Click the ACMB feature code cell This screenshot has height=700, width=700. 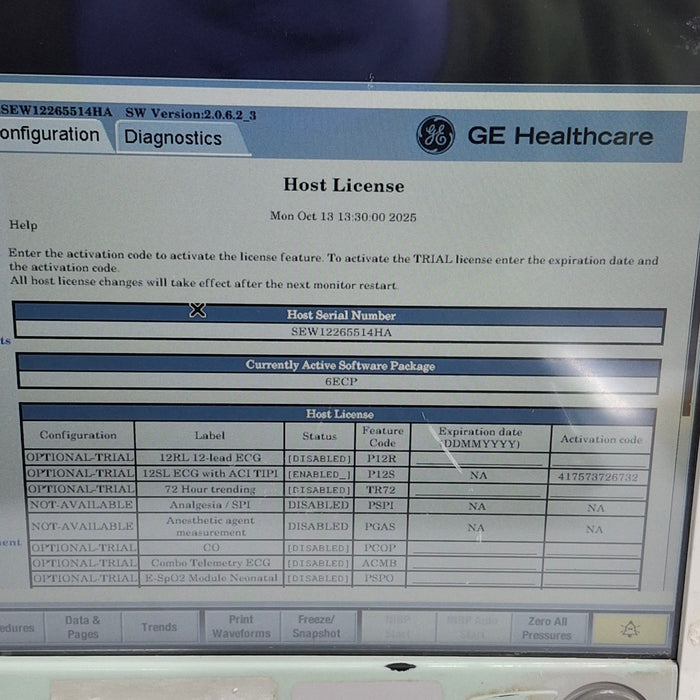pyautogui.click(x=379, y=563)
